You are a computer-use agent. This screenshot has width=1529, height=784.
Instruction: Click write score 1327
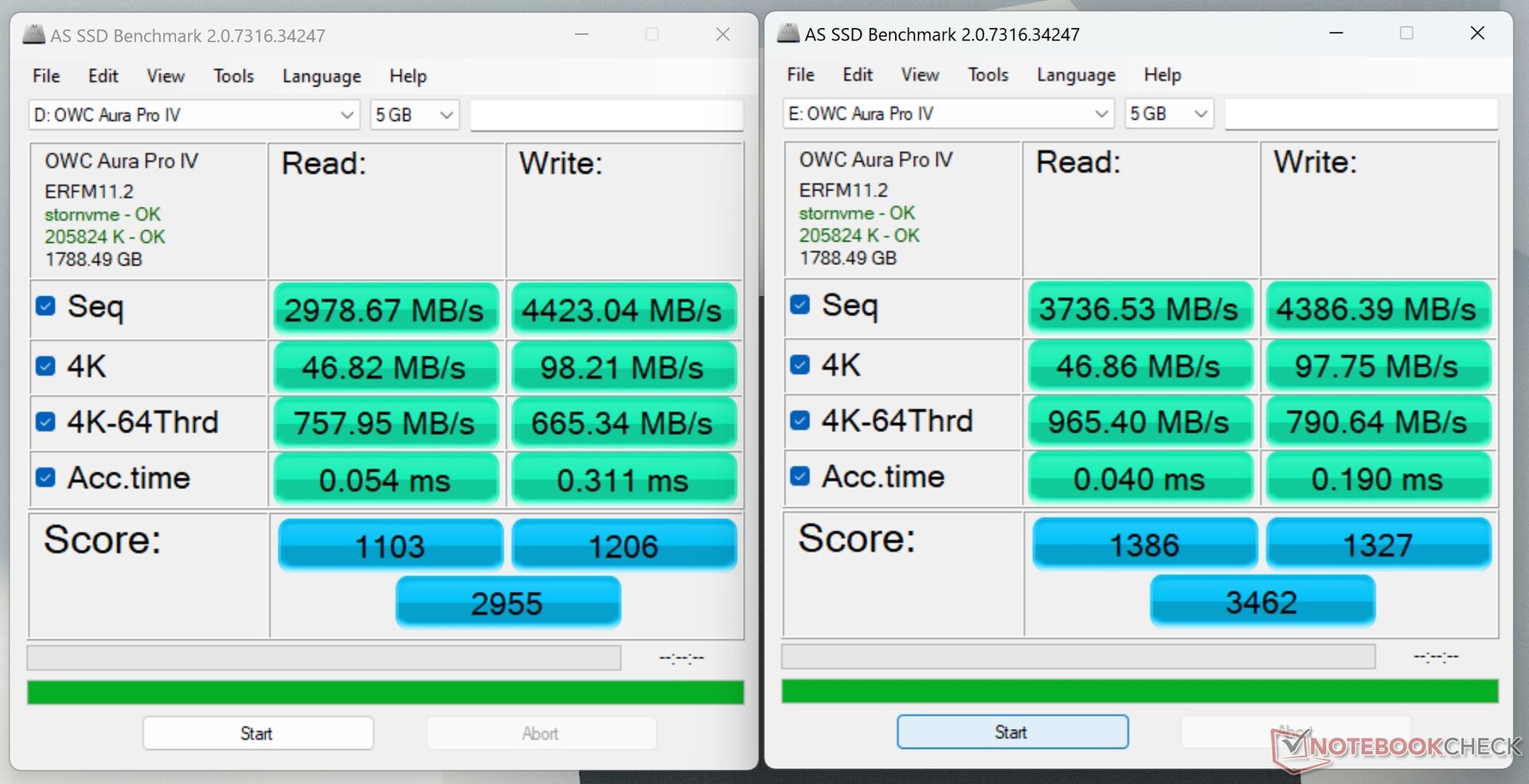(x=1378, y=543)
